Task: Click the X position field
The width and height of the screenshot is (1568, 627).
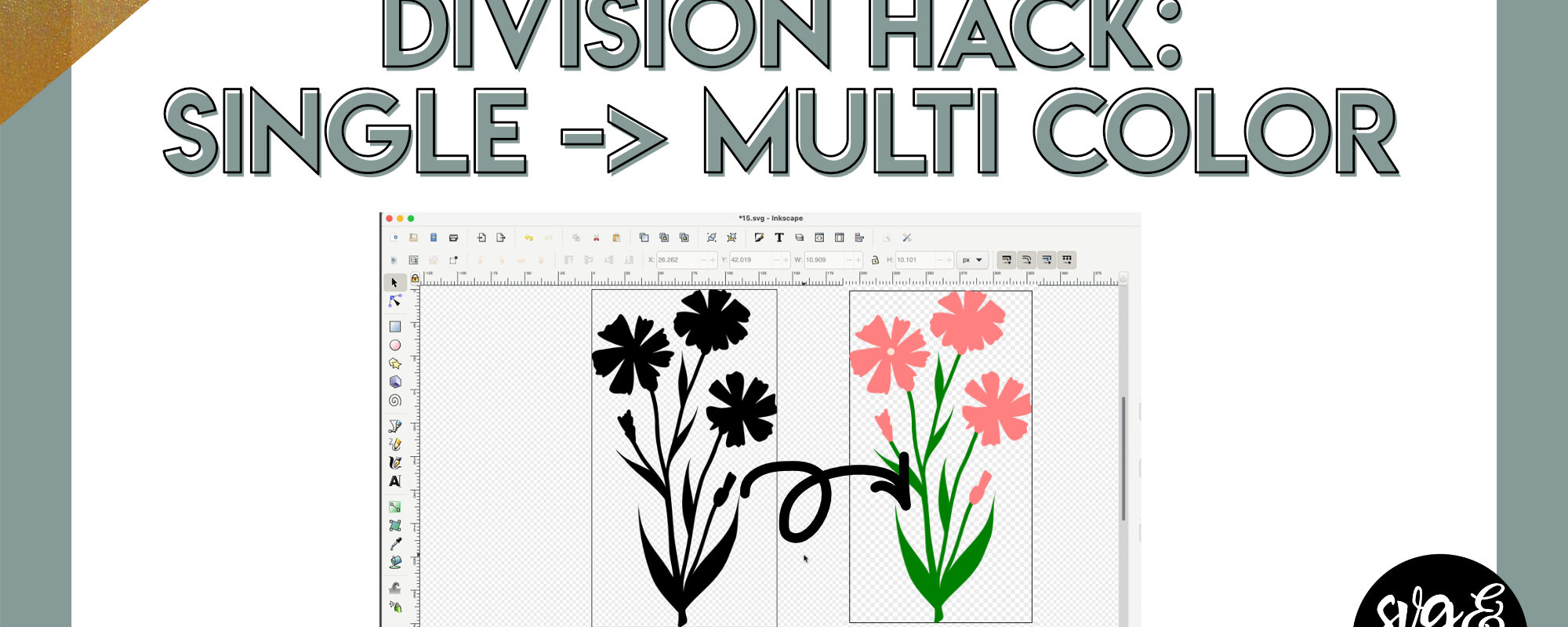Action: (x=687, y=259)
